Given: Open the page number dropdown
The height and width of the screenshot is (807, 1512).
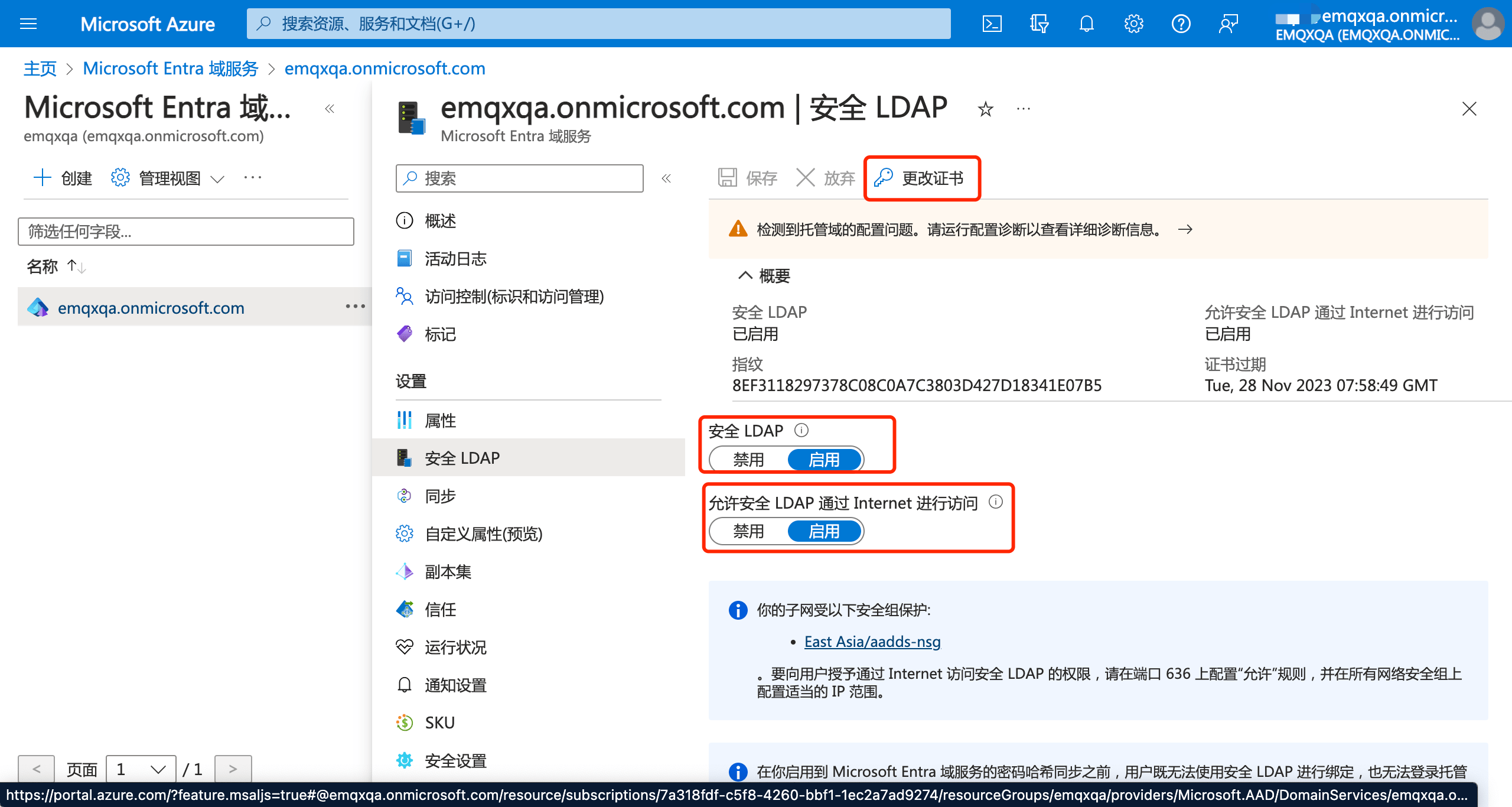Looking at the screenshot, I should (x=140, y=768).
